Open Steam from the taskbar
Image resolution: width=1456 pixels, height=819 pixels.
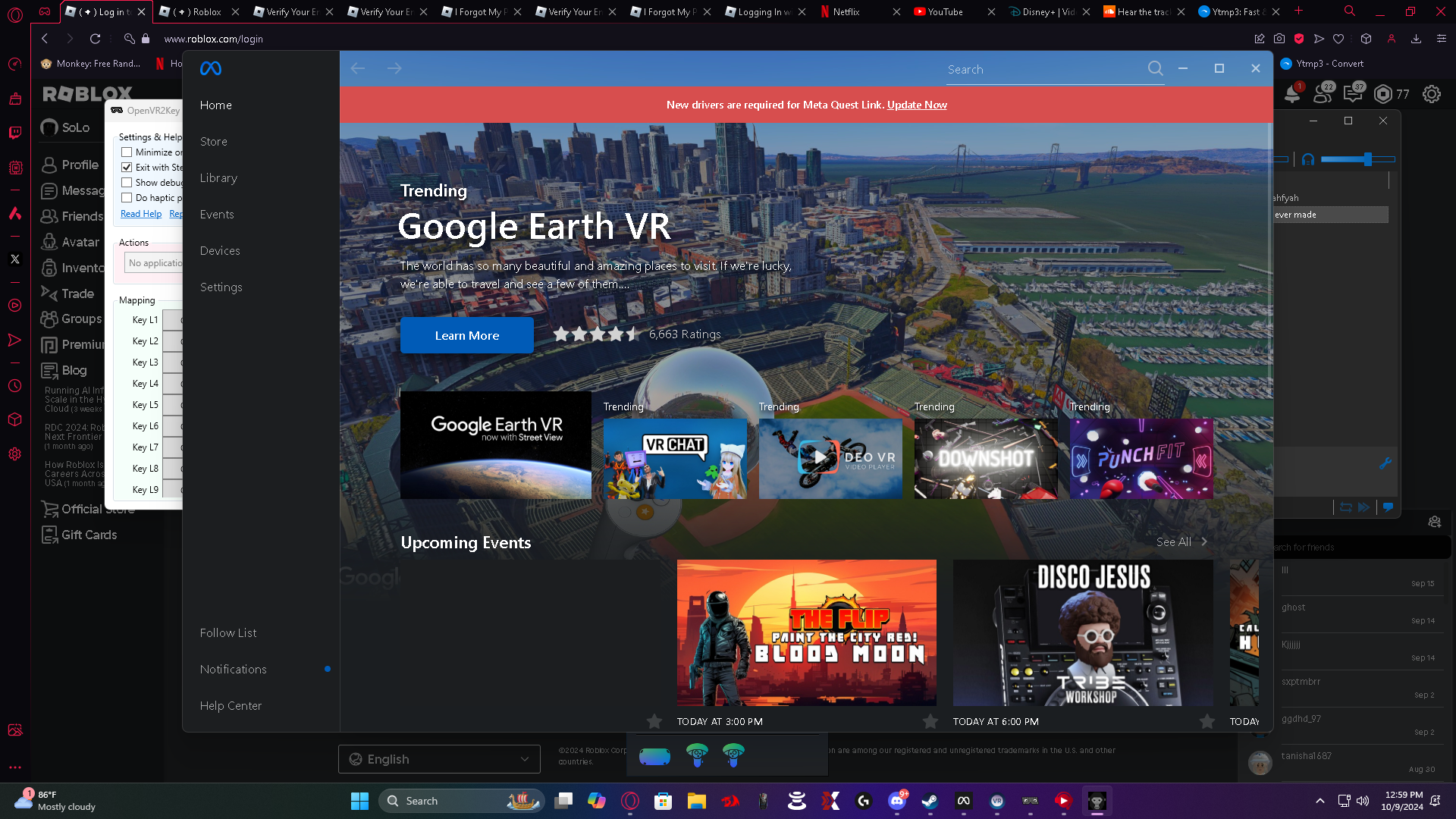[x=930, y=801]
